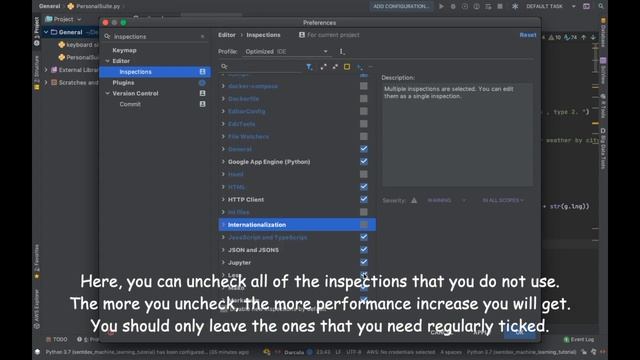Select Commit under Version Control
This screenshot has width=640, height=360.
coord(130,104)
